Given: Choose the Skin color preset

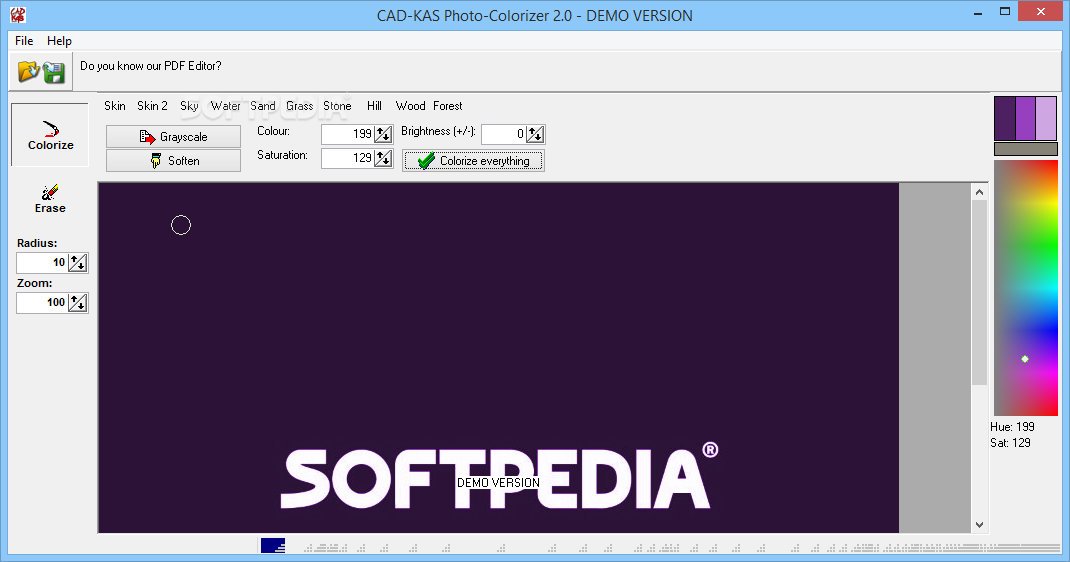Looking at the screenshot, I should click(x=115, y=106).
